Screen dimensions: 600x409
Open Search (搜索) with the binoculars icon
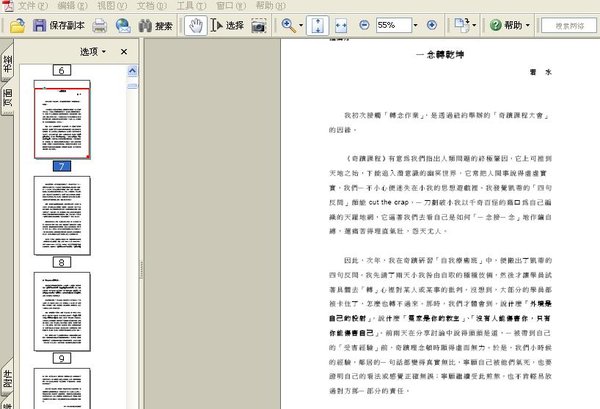pyautogui.click(x=155, y=26)
